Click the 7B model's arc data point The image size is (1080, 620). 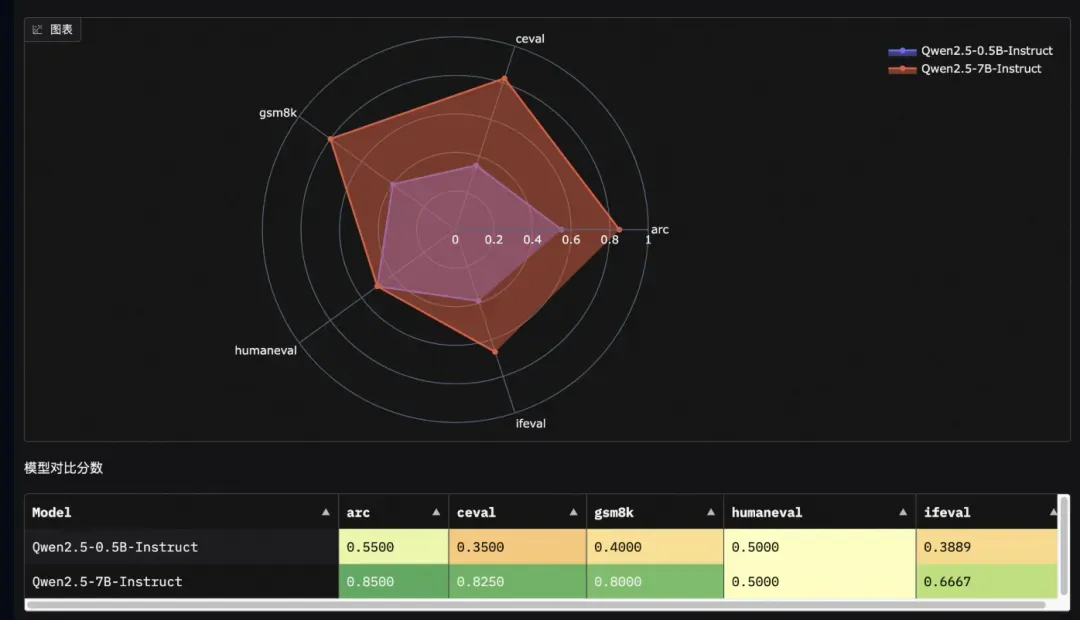(619, 229)
